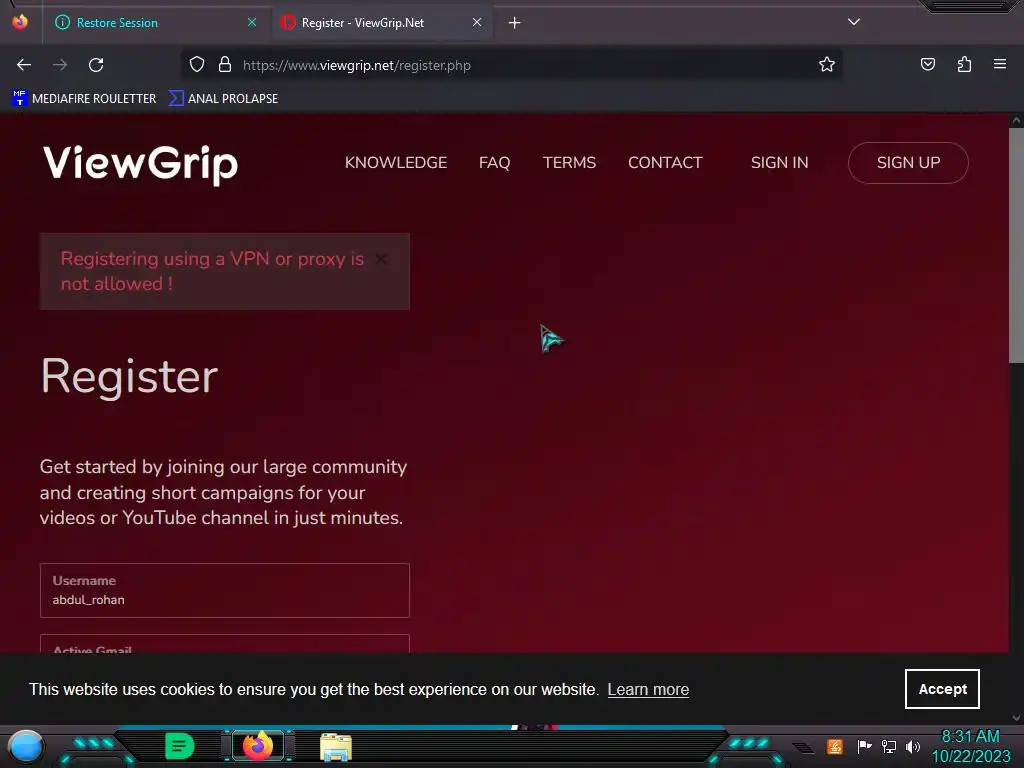Open the KNOWLEDGE menu item
1024x768 pixels.
tap(396, 163)
